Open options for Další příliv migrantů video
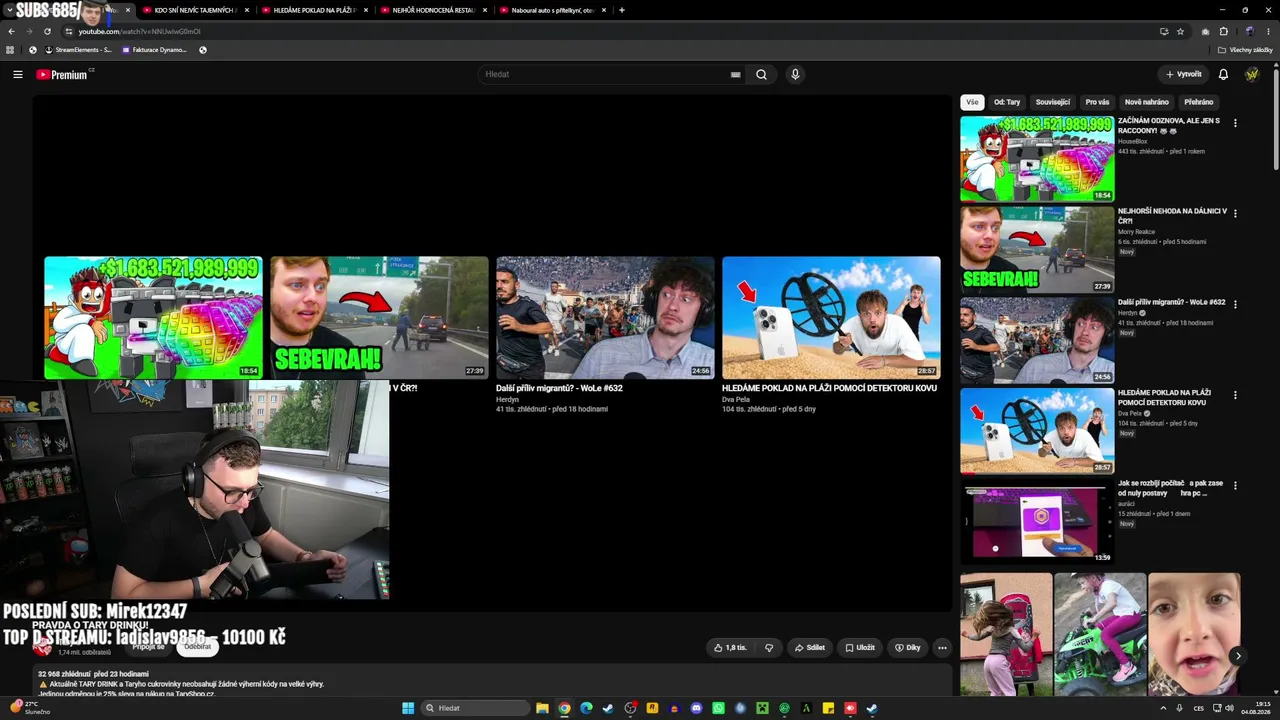Screen dimensions: 1280x720 coord(1235,303)
